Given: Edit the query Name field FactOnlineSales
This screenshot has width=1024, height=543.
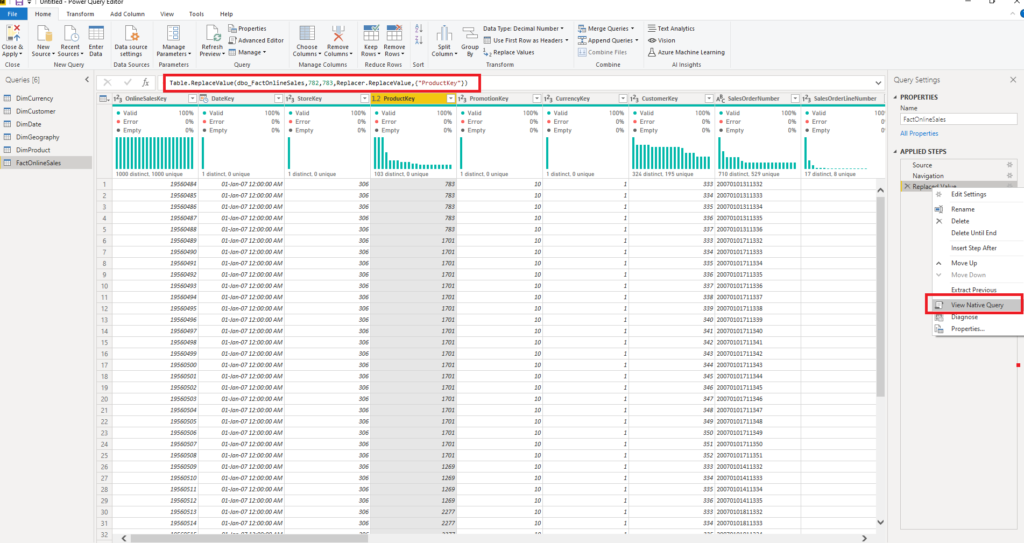Looking at the screenshot, I should click(958, 120).
